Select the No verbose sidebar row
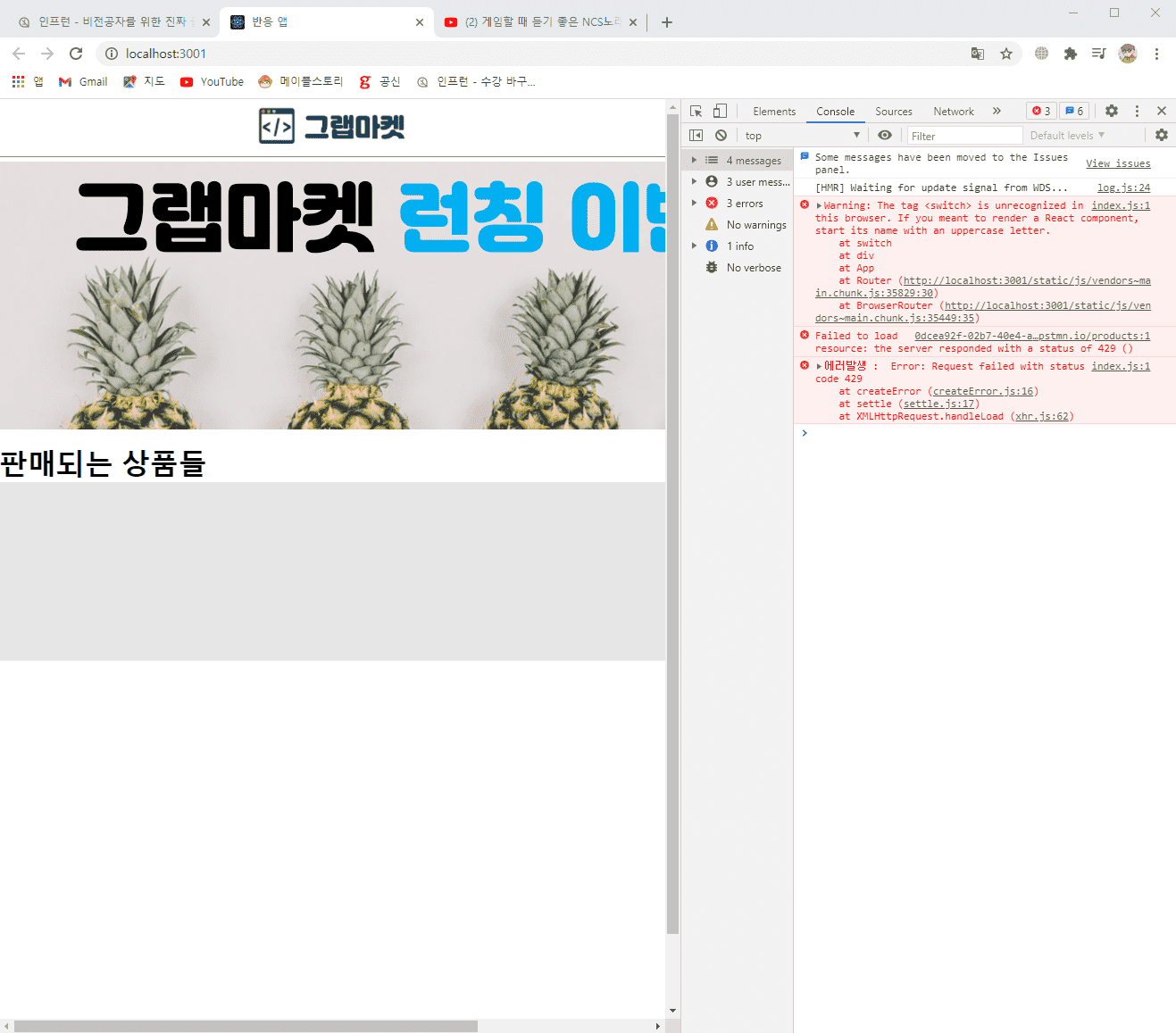The height and width of the screenshot is (1033, 1176). [x=738, y=268]
